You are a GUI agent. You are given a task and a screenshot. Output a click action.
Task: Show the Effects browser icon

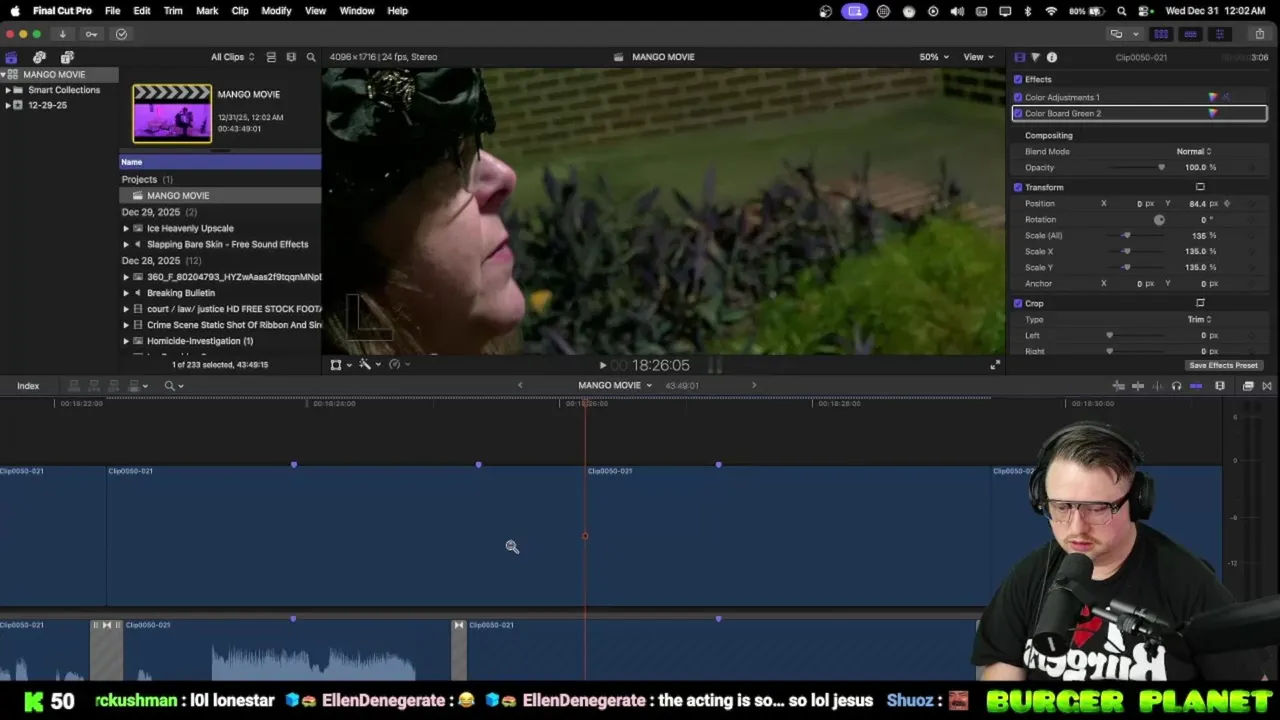tap(1248, 386)
